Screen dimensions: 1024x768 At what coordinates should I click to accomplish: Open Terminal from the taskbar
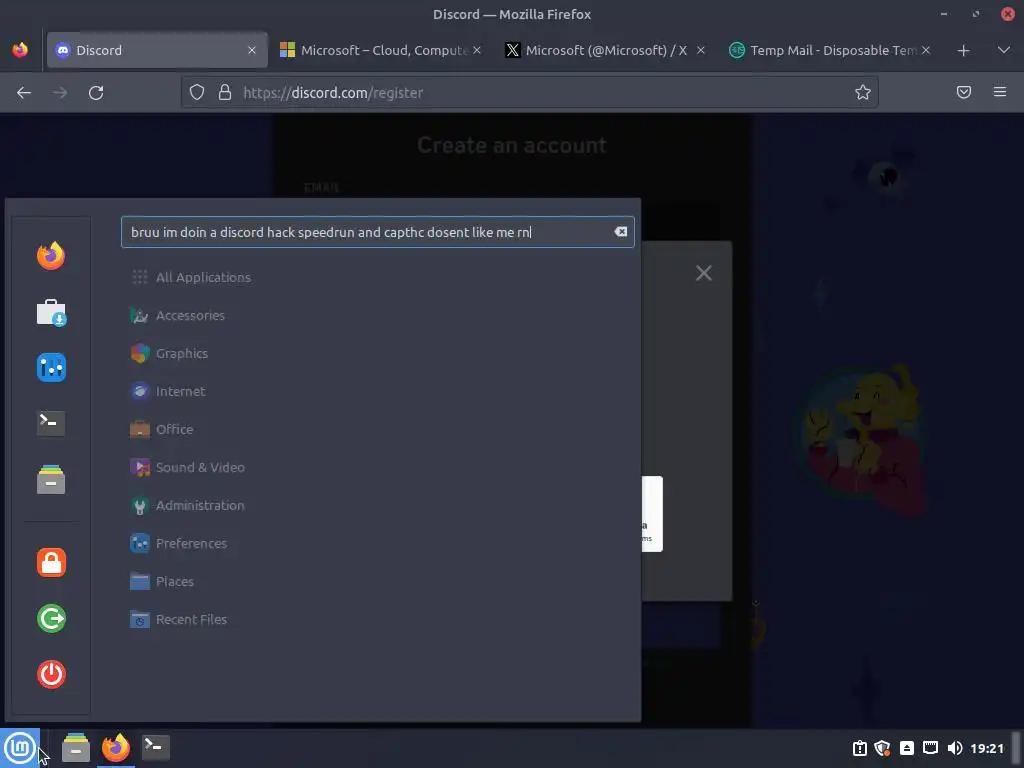click(155, 747)
